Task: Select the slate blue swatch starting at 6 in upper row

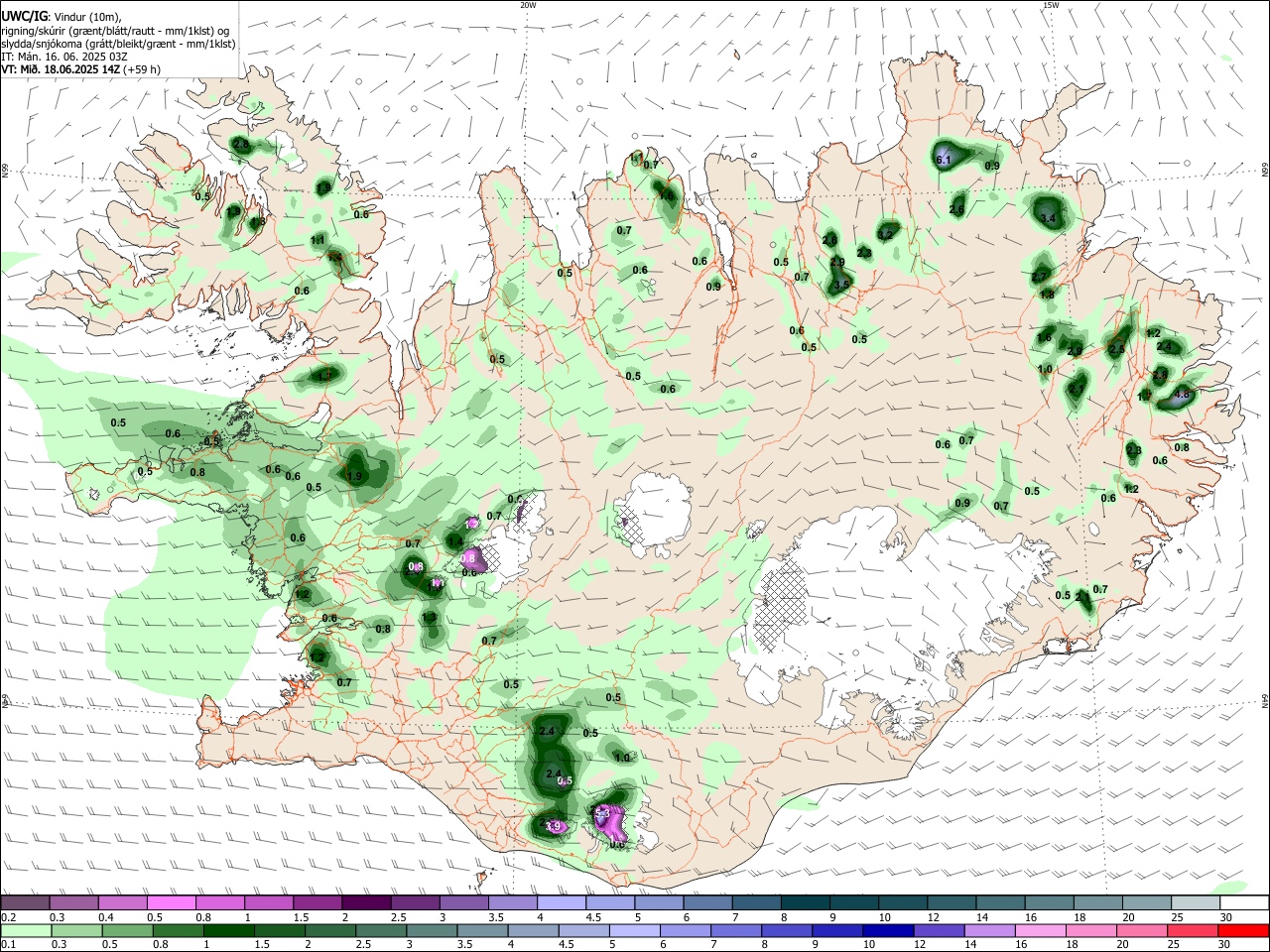Action: [708, 903]
